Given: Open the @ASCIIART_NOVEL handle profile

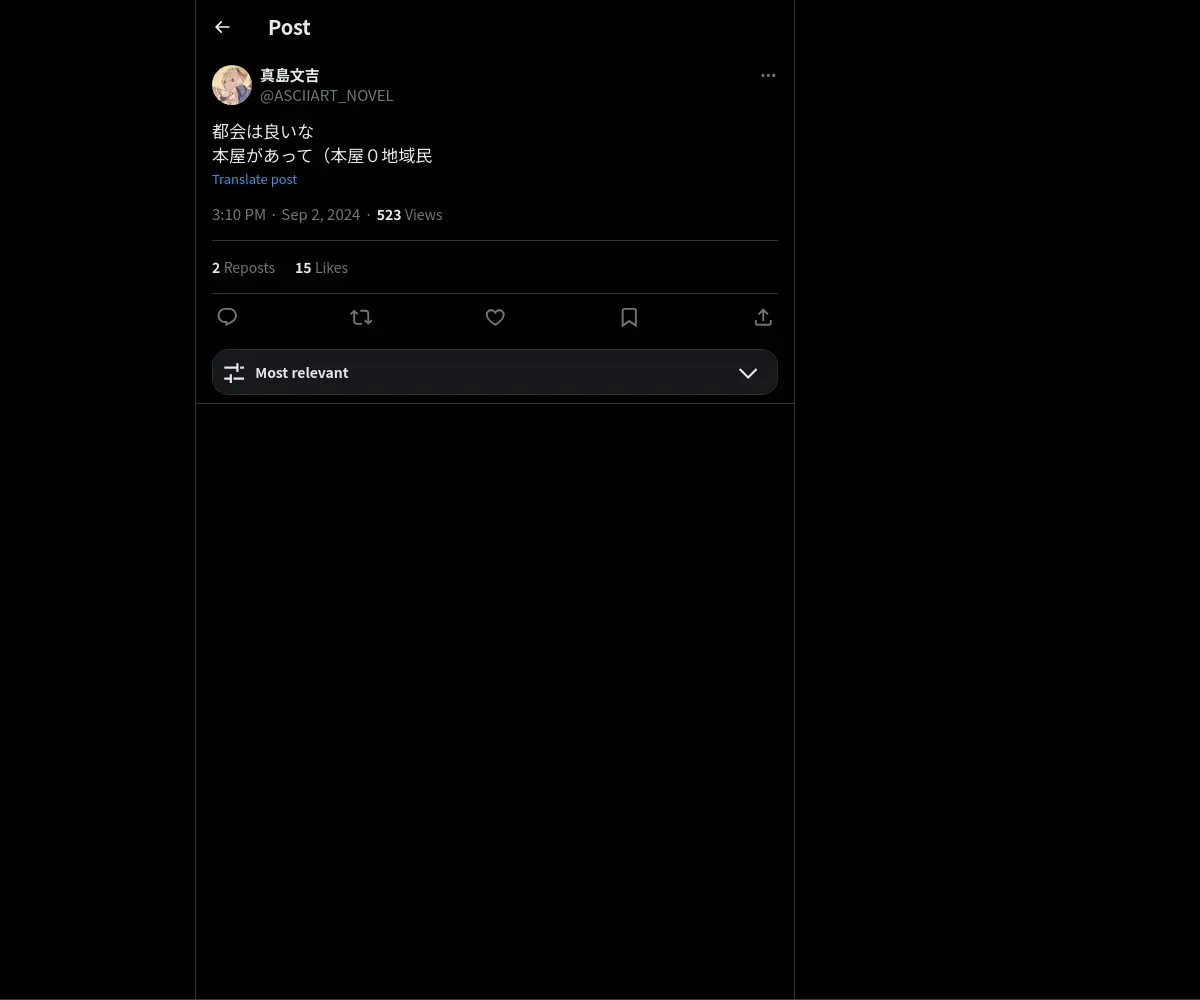Looking at the screenshot, I should [x=327, y=96].
